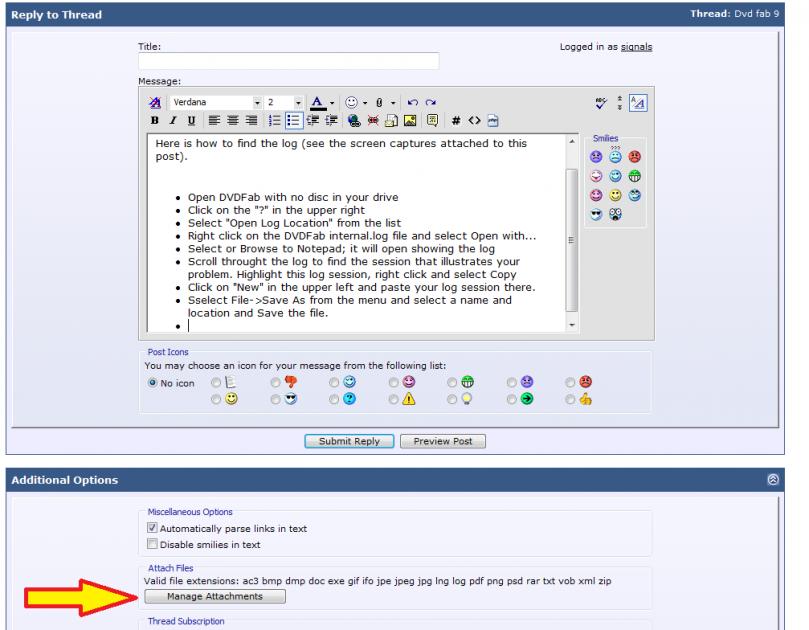The width and height of the screenshot is (809, 630).
Task: Wrap text in HTML tags (<> icon)
Action: 475,121
